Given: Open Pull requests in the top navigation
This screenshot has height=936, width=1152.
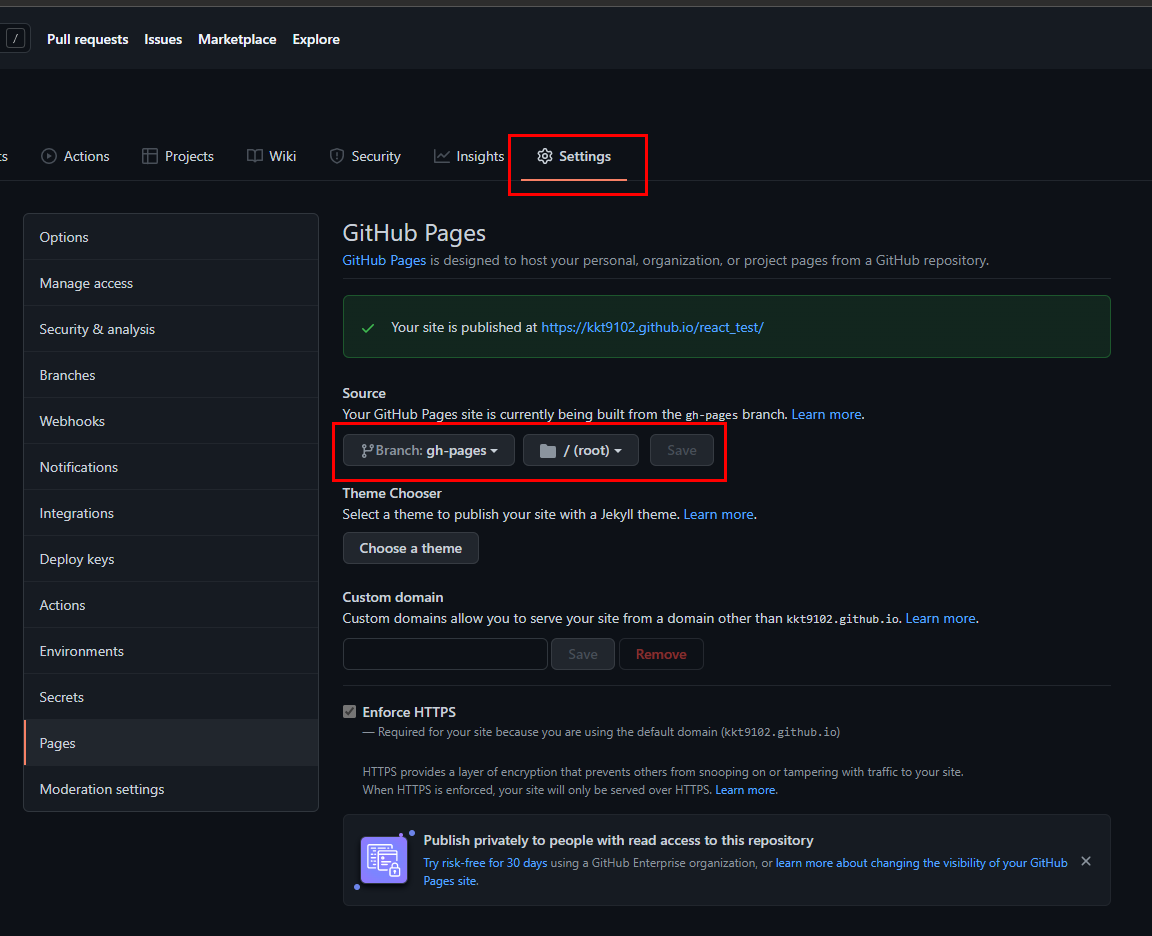Looking at the screenshot, I should click(87, 39).
